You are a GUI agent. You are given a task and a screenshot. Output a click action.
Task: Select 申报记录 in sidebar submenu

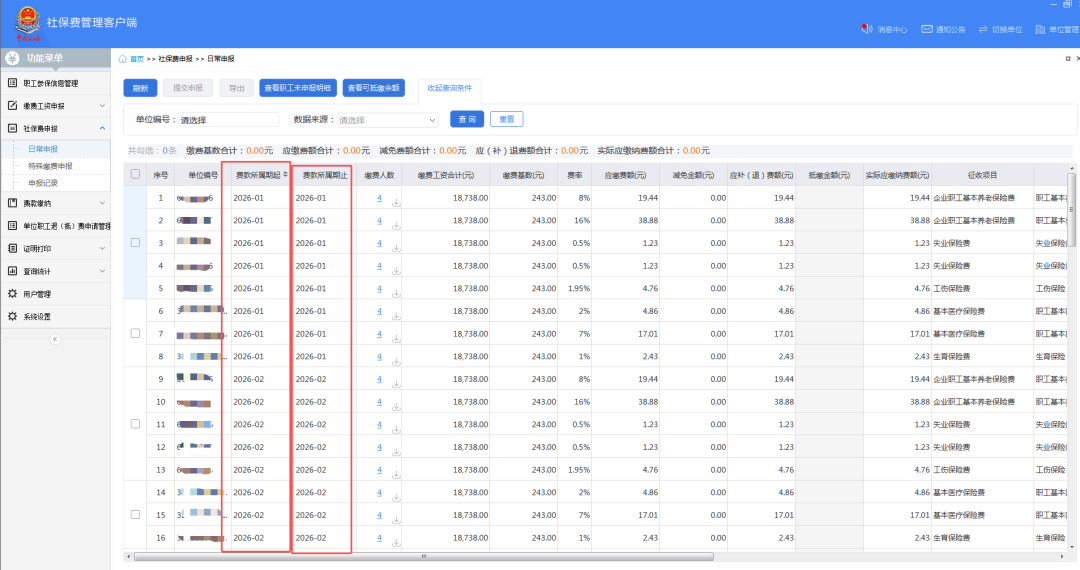[x=43, y=183]
